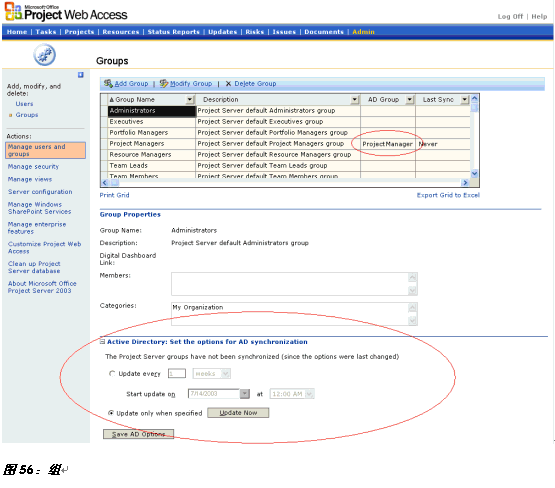Open the AD Group column filter dropdown
Image resolution: width=555 pixels, height=488 pixels.
[410, 100]
